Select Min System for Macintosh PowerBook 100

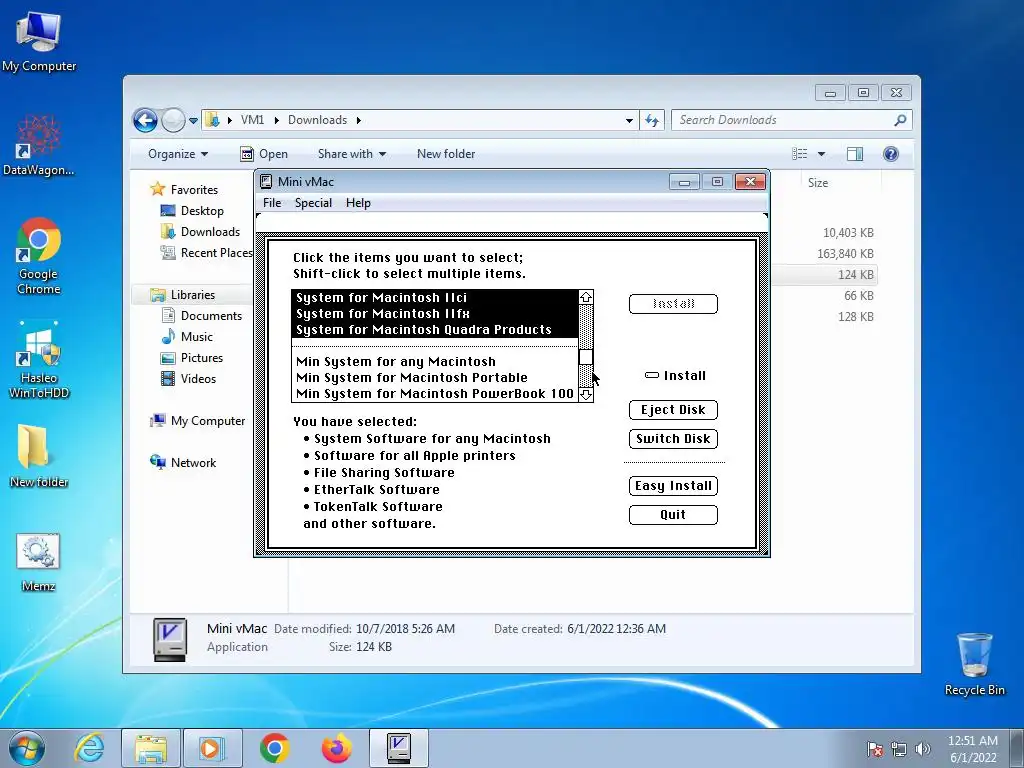coord(435,394)
